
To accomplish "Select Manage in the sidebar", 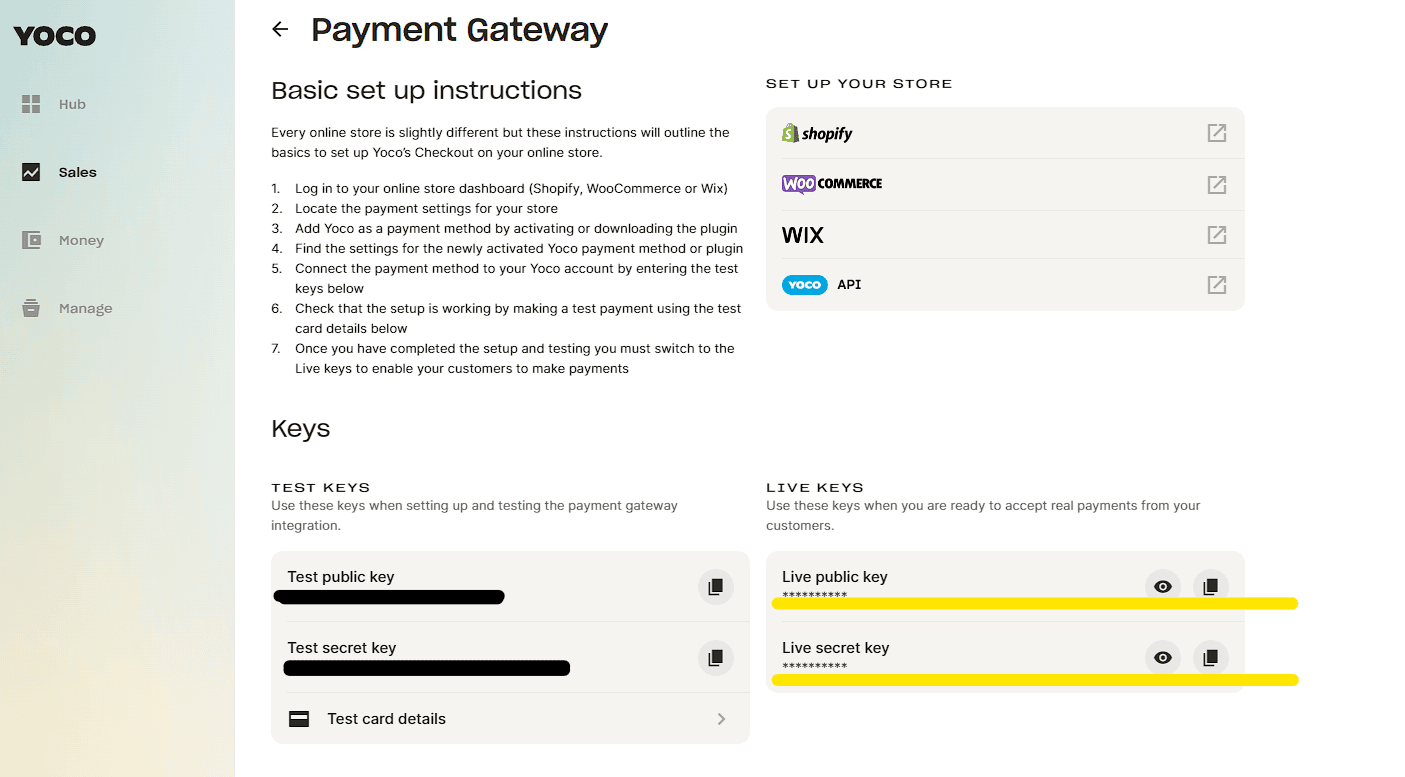I will (x=85, y=308).
